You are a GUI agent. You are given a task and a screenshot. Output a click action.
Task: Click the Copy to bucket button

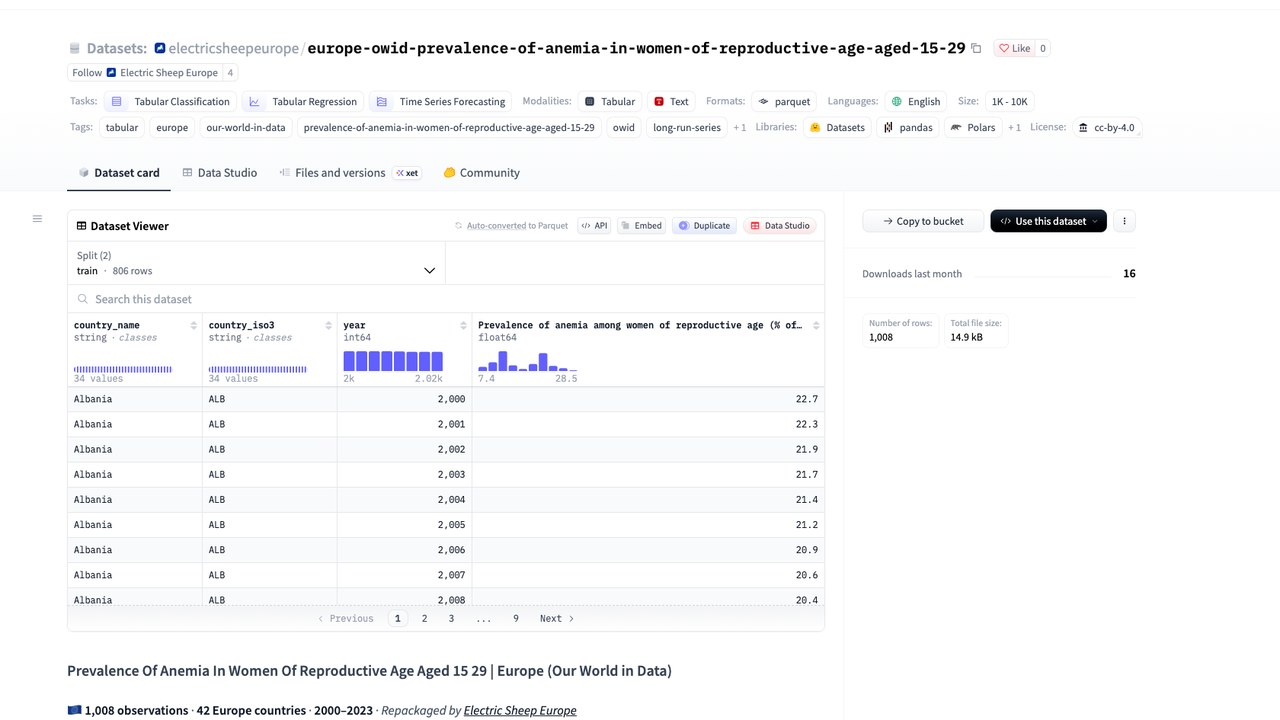[923, 221]
